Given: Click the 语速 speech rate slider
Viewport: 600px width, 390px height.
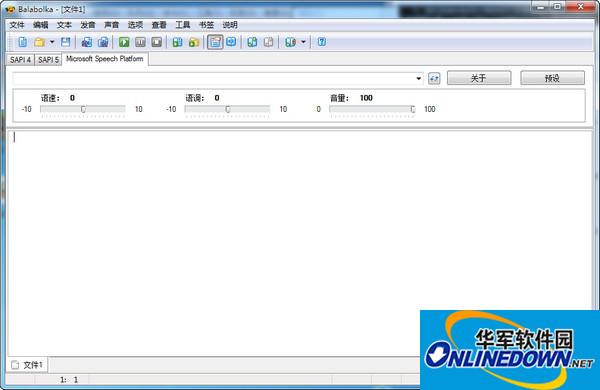Looking at the screenshot, I should tap(83, 109).
